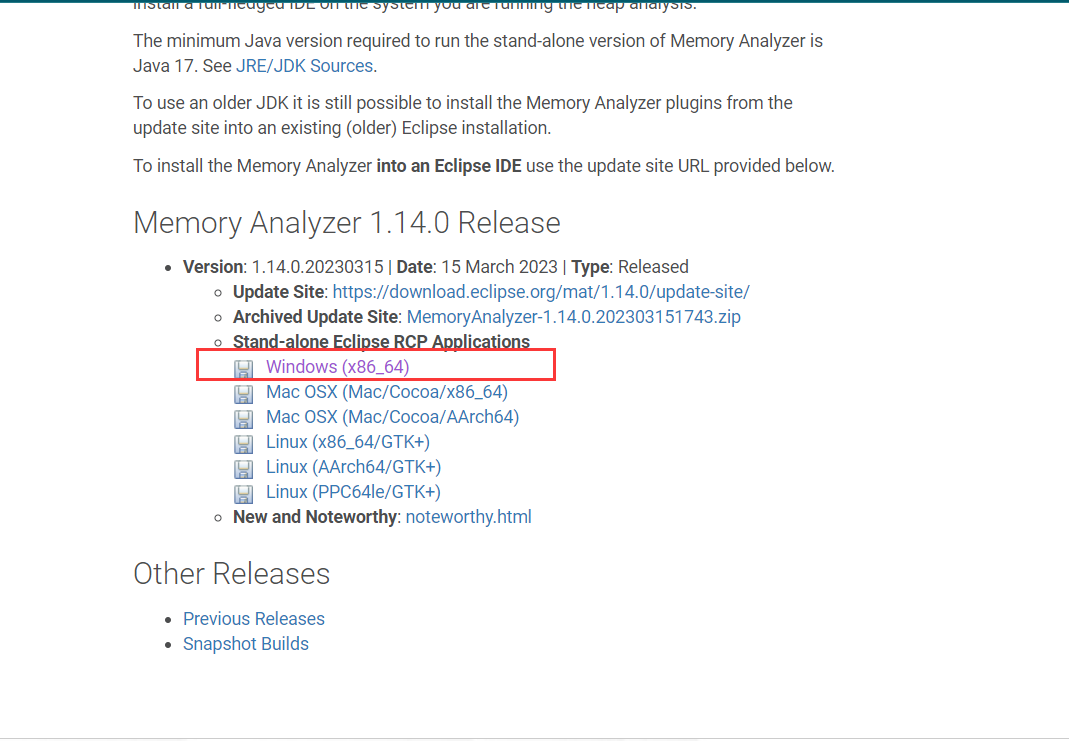Download the Windows (x86_64) stand-alone build
This screenshot has width=1069, height=741.
pyautogui.click(x=337, y=367)
